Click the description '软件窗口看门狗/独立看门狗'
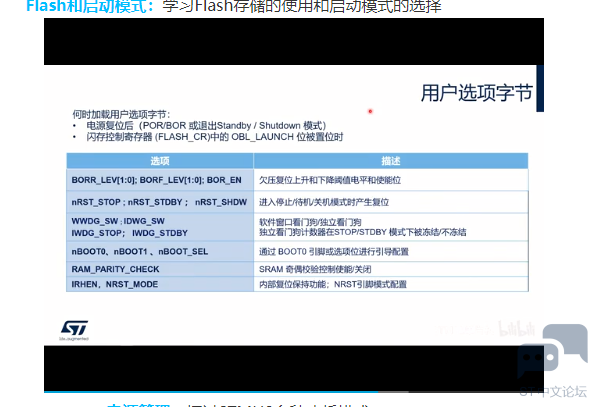The width and height of the screenshot is (596, 407). click(310, 222)
